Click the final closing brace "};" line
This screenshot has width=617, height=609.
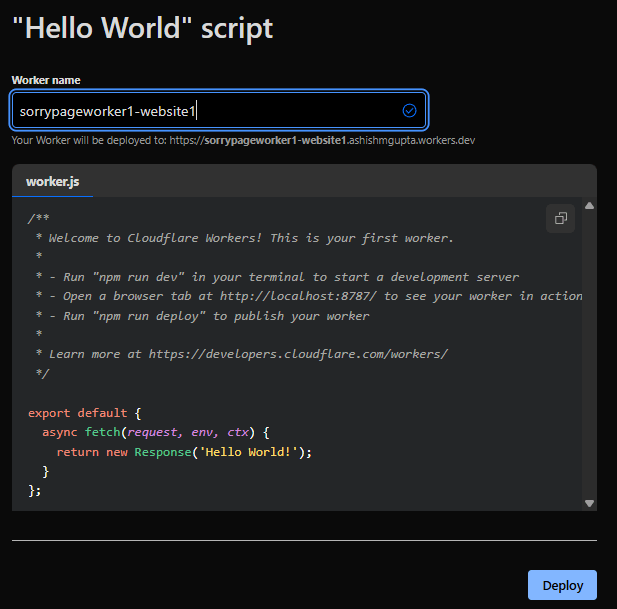pyautogui.click(x=36, y=490)
